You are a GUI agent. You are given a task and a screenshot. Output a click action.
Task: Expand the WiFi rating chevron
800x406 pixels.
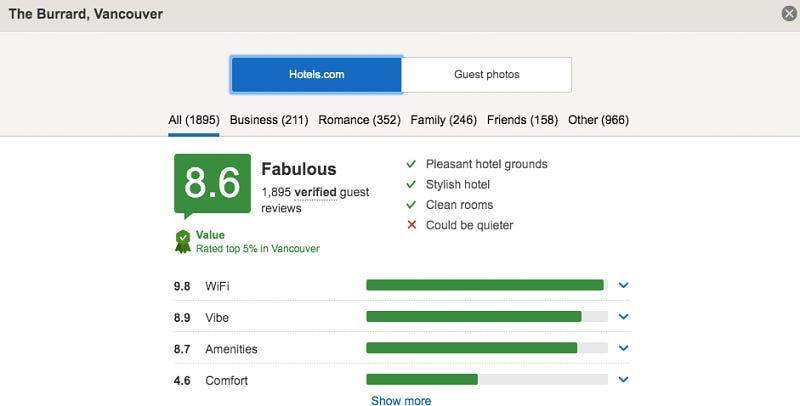pyautogui.click(x=623, y=285)
